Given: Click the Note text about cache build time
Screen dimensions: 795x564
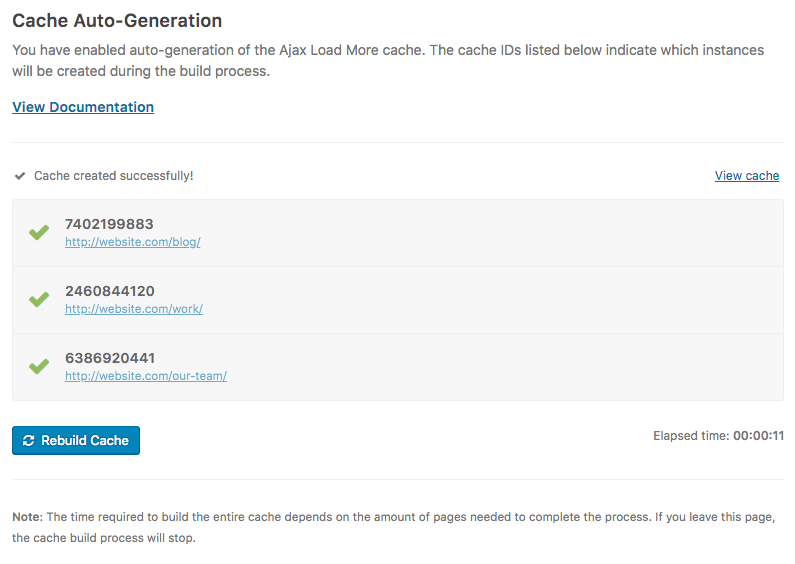Looking at the screenshot, I should click(x=393, y=527).
